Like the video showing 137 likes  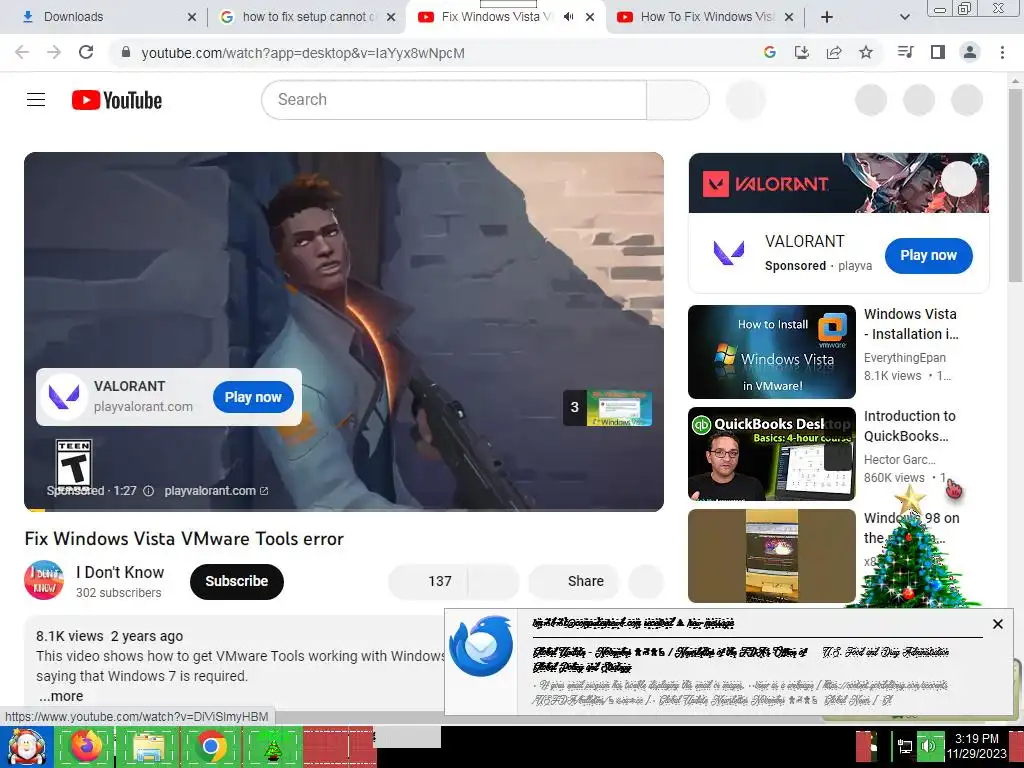(428, 581)
